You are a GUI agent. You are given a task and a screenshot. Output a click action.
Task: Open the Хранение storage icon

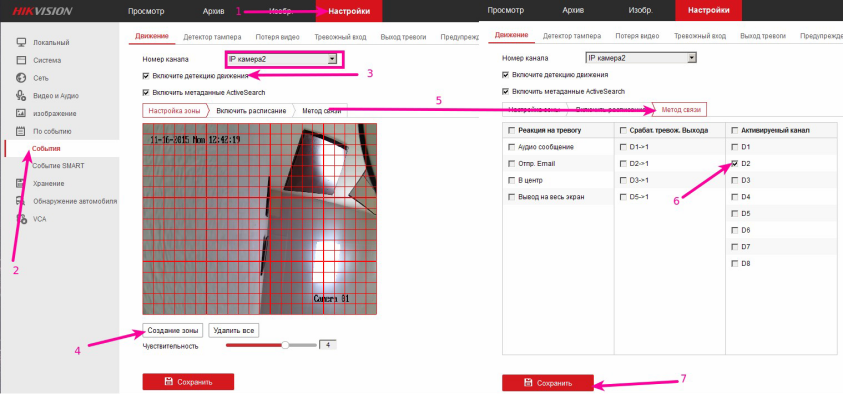(x=22, y=184)
